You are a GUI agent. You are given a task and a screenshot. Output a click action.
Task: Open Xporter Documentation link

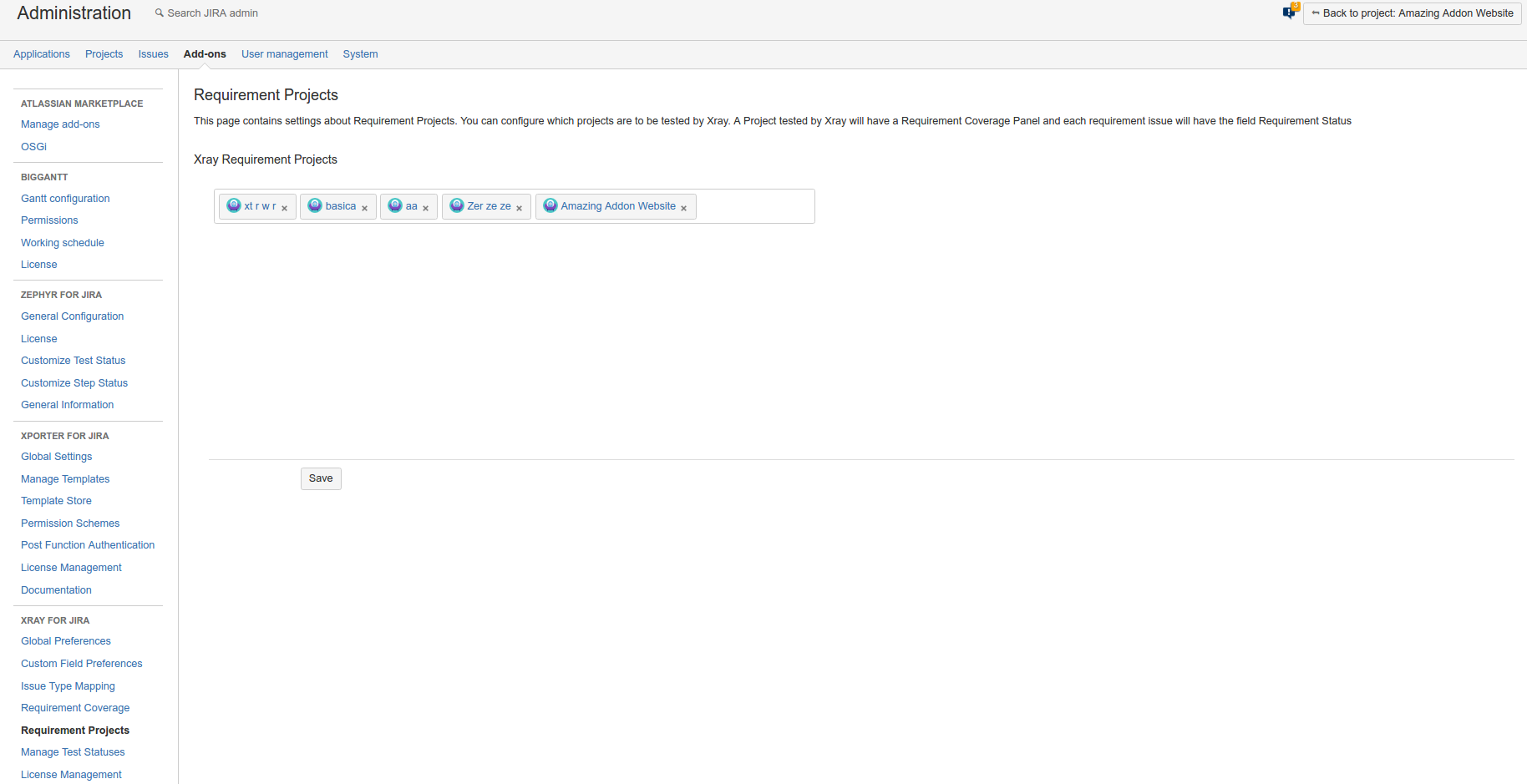pyautogui.click(x=56, y=590)
